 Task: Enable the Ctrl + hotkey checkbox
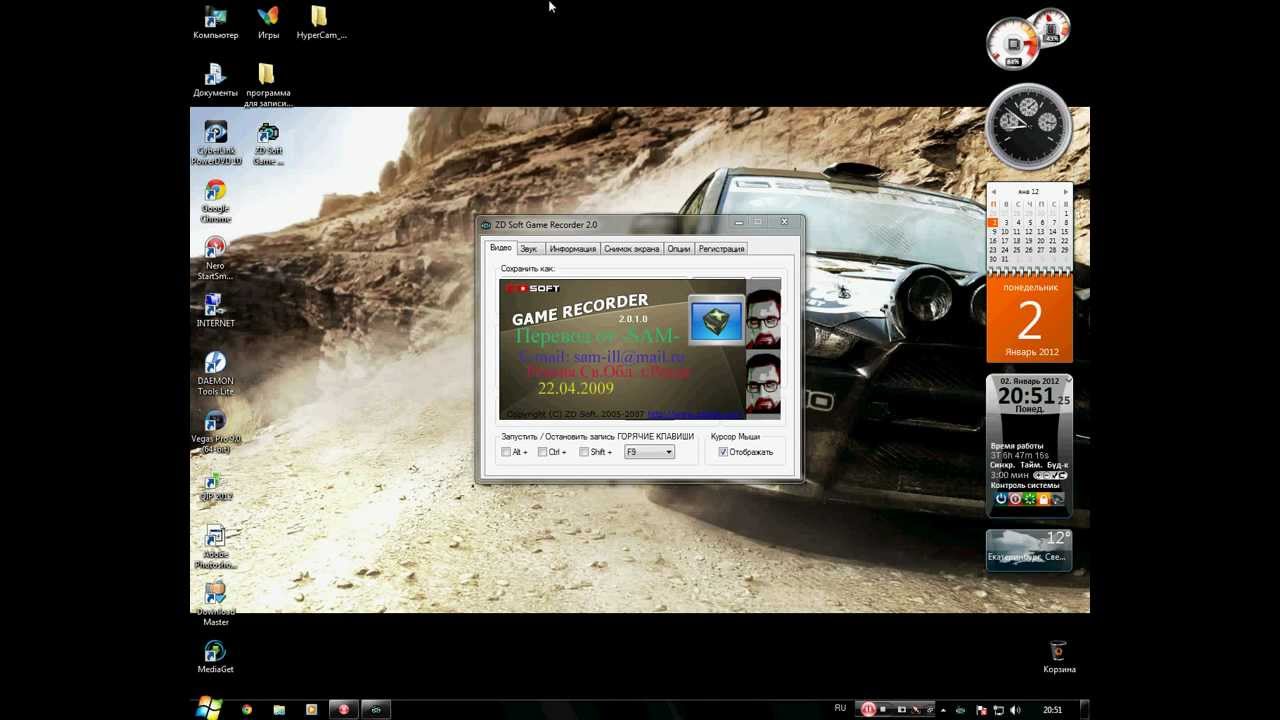(x=542, y=452)
